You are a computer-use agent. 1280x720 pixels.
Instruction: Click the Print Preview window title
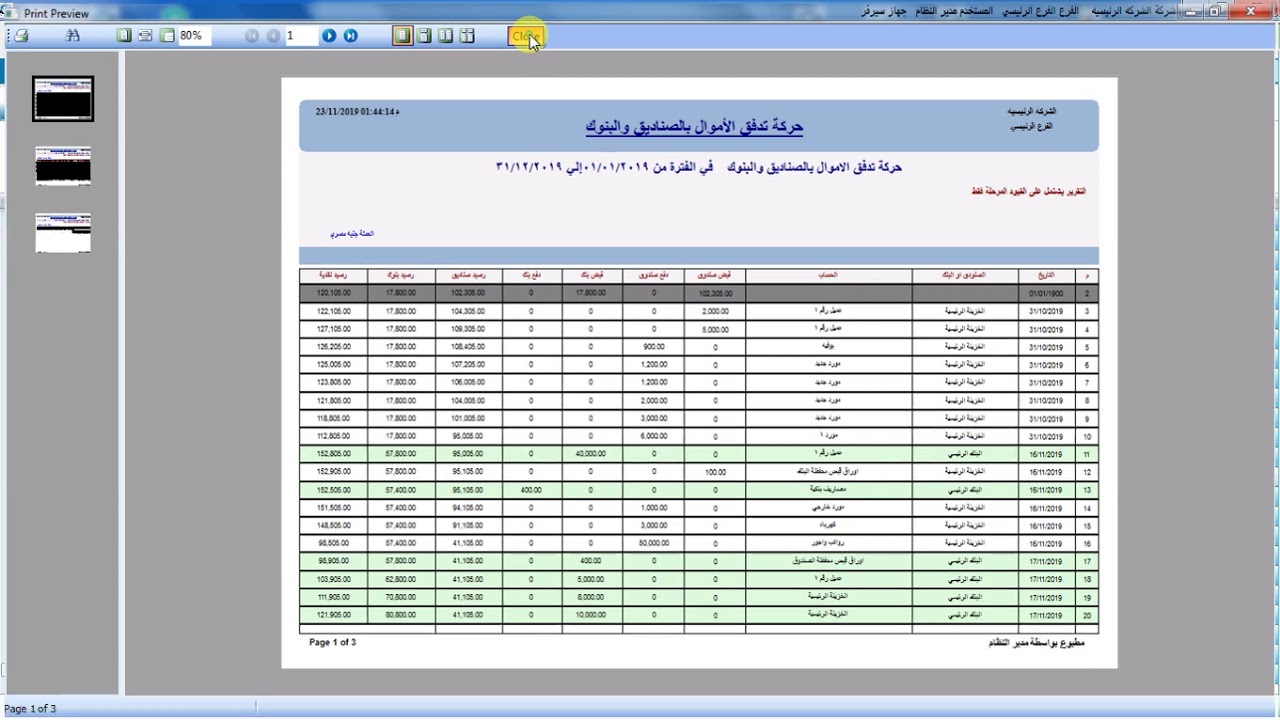click(56, 13)
